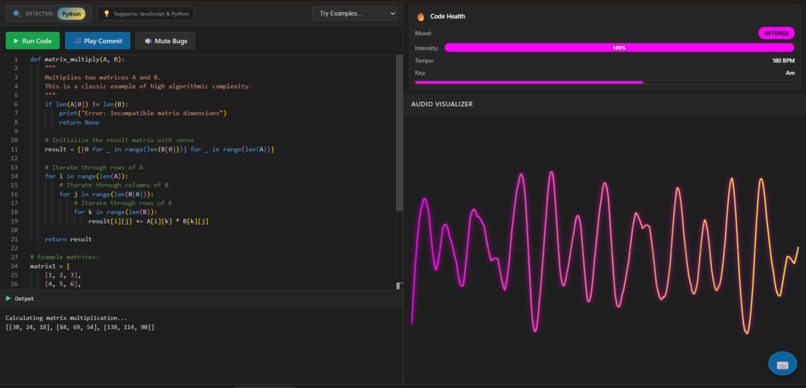
Task: Click the 'Supports: JavaScript & Python' hint
Action: click(146, 14)
